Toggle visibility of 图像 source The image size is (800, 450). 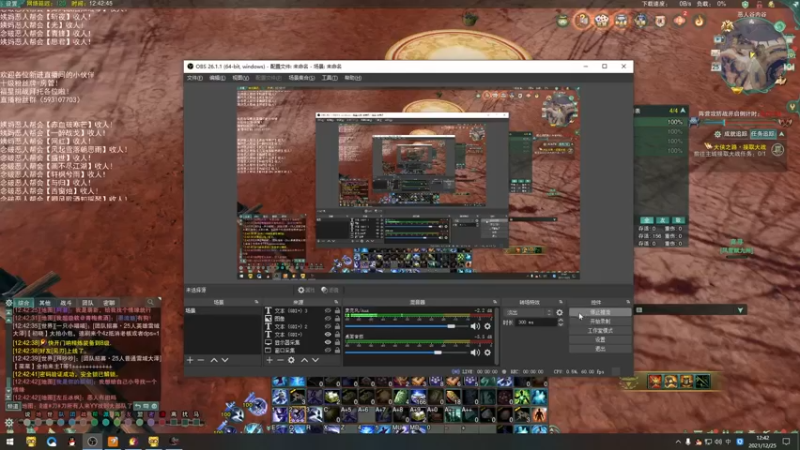click(x=328, y=318)
